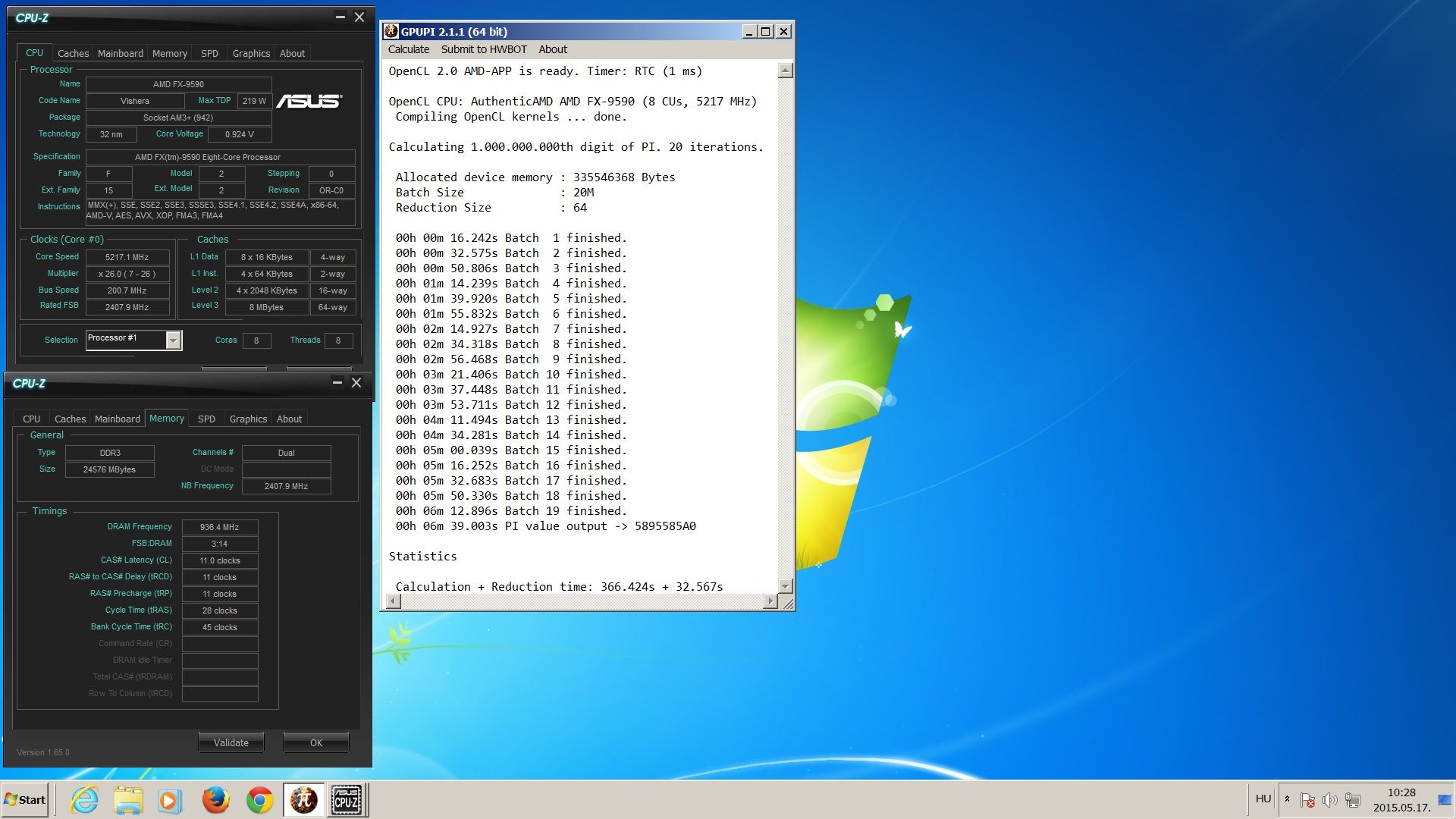This screenshot has height=819, width=1456.
Task: Select Mainboard tab in lower CPU-Z window
Action: (117, 419)
